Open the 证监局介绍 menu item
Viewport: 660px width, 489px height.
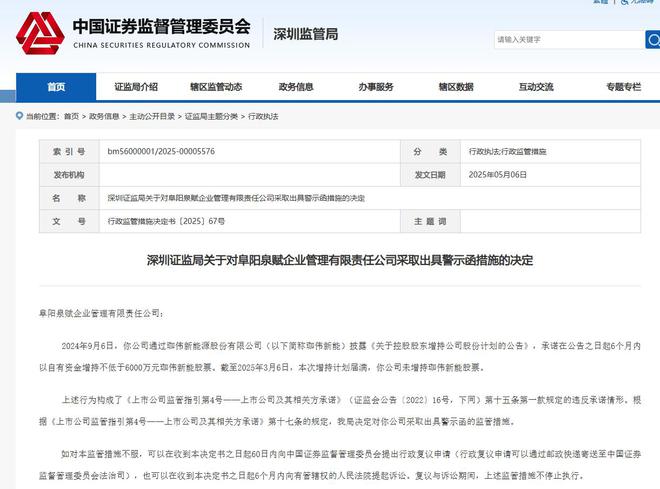(x=136, y=87)
